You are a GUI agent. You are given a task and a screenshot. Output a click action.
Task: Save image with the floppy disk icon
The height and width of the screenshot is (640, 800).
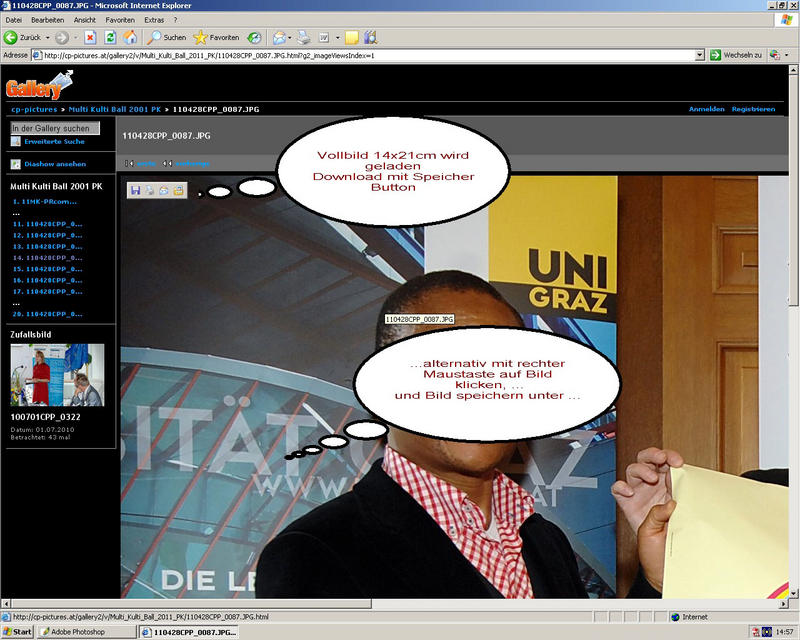pyautogui.click(x=135, y=190)
